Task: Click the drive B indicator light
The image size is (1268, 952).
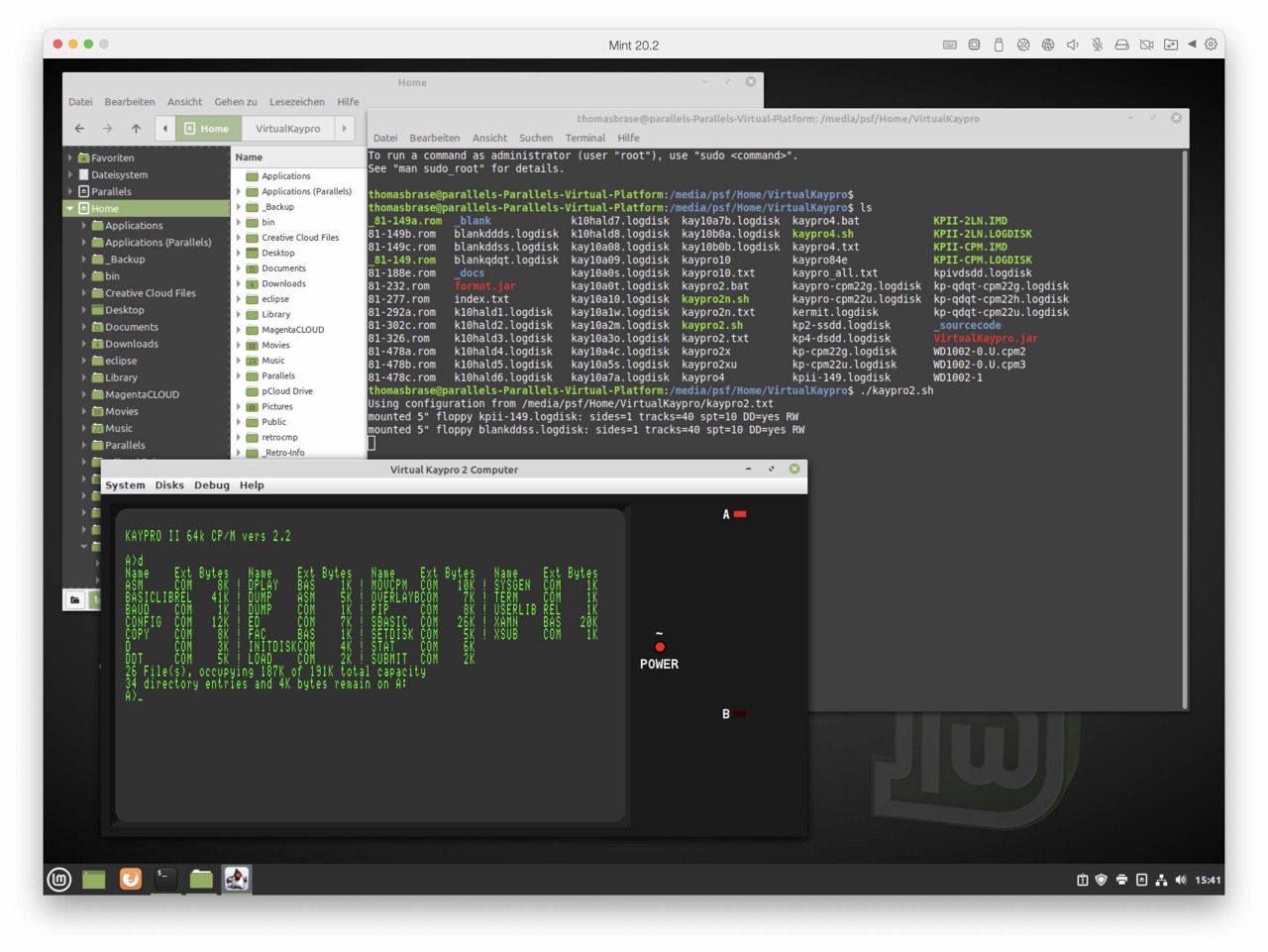Action: point(740,713)
